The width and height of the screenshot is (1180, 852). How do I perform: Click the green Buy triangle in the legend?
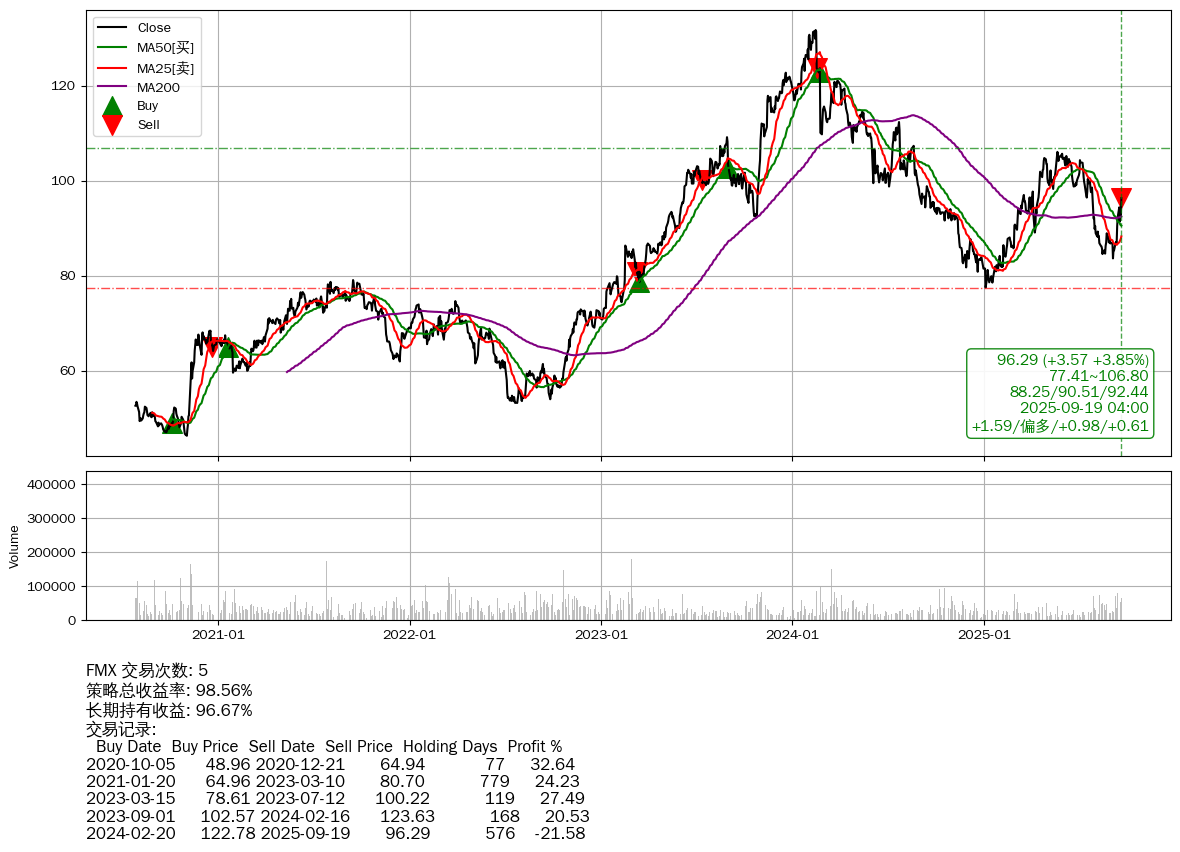(113, 106)
